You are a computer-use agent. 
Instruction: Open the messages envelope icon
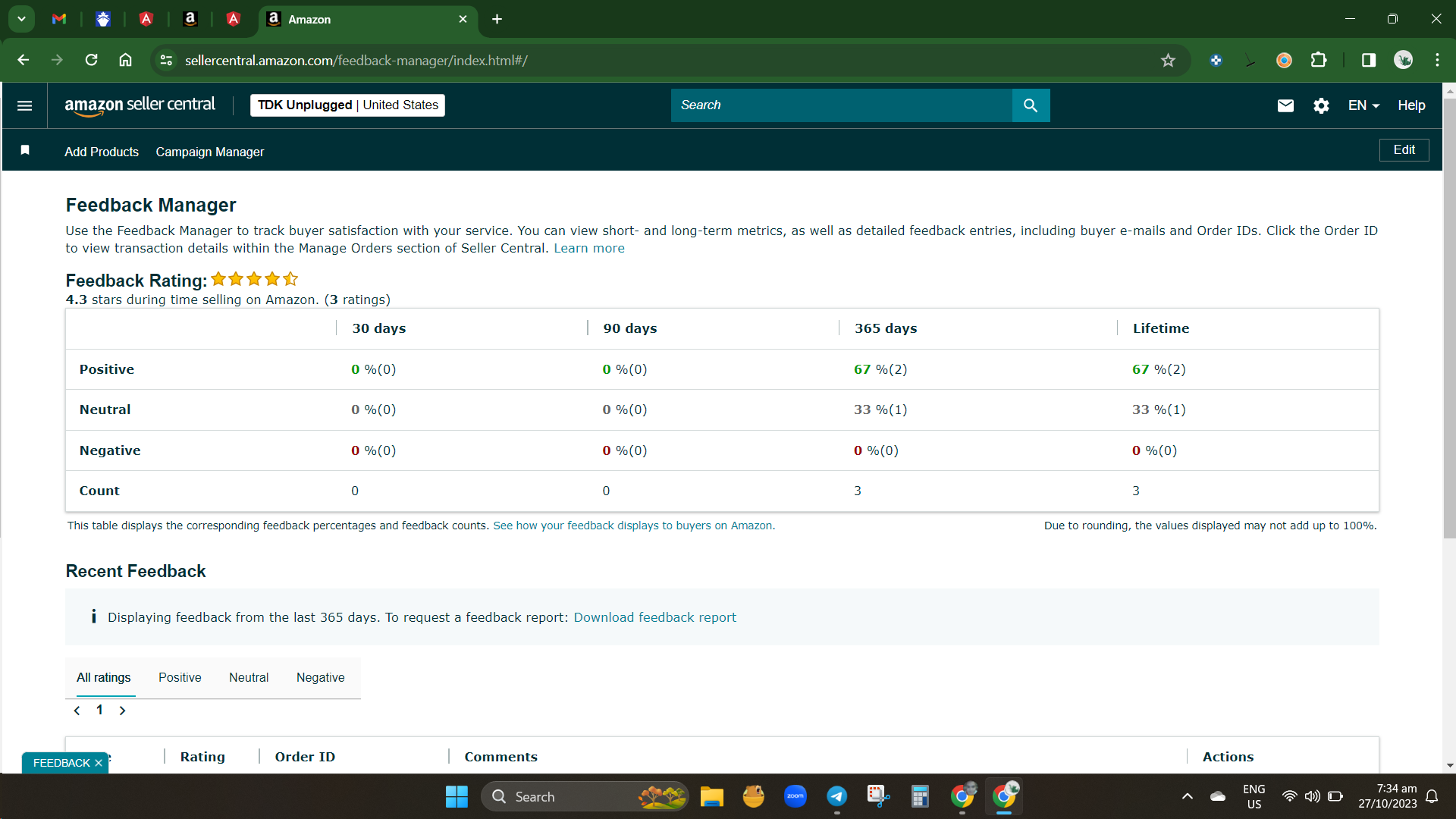pyautogui.click(x=1285, y=105)
